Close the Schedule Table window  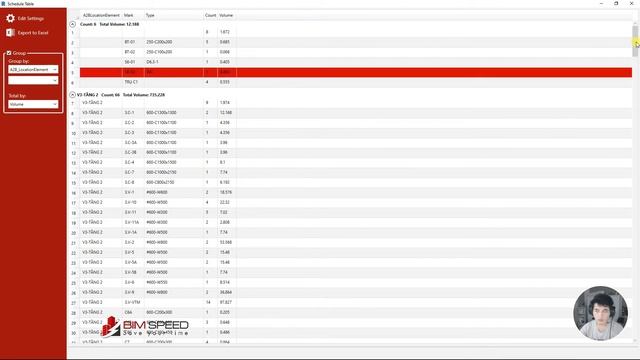click(631, 3)
